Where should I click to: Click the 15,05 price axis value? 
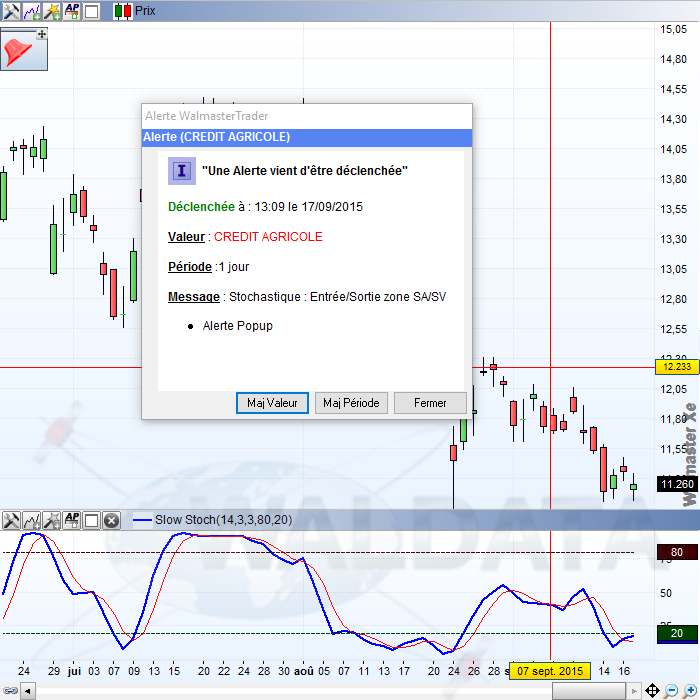click(x=673, y=29)
